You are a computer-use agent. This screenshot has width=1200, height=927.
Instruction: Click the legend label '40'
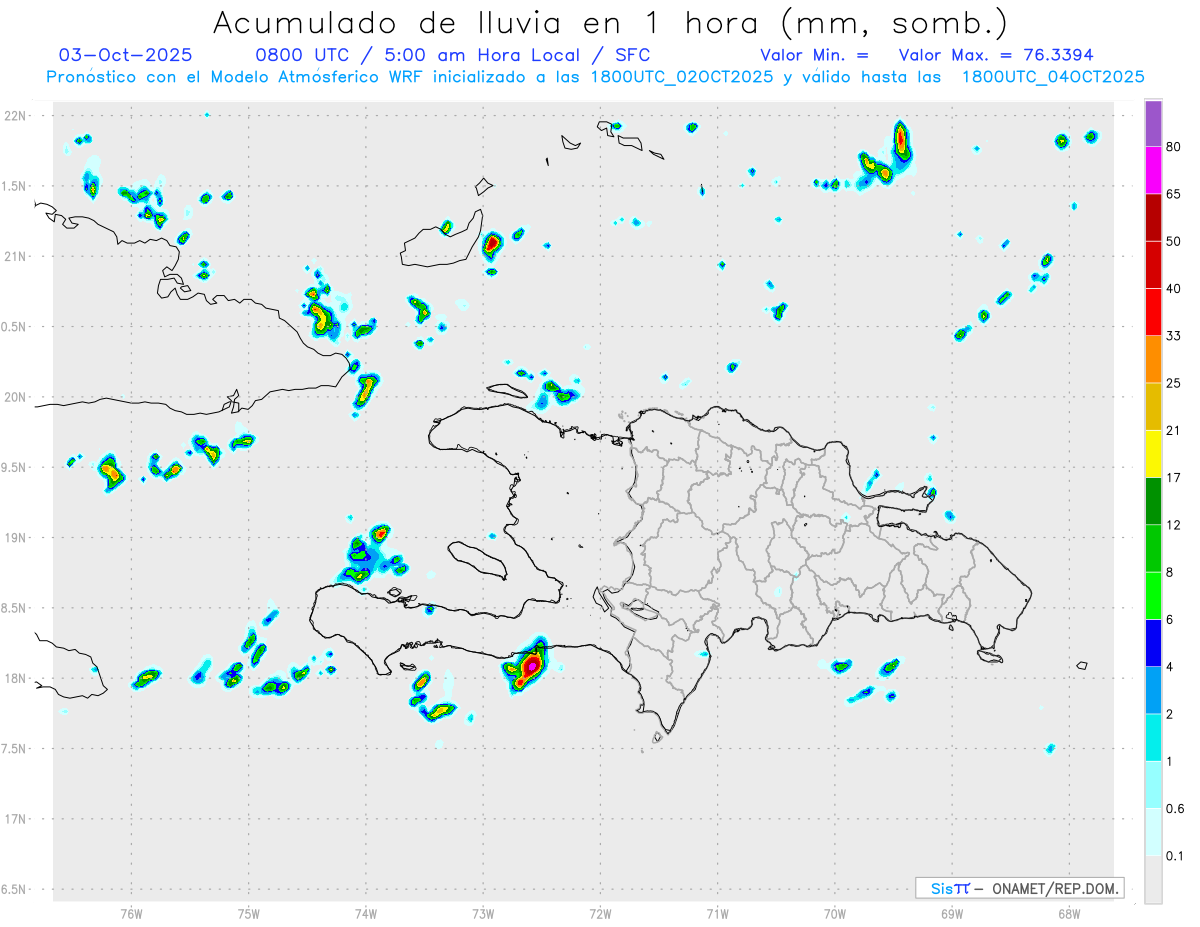coord(1174,289)
